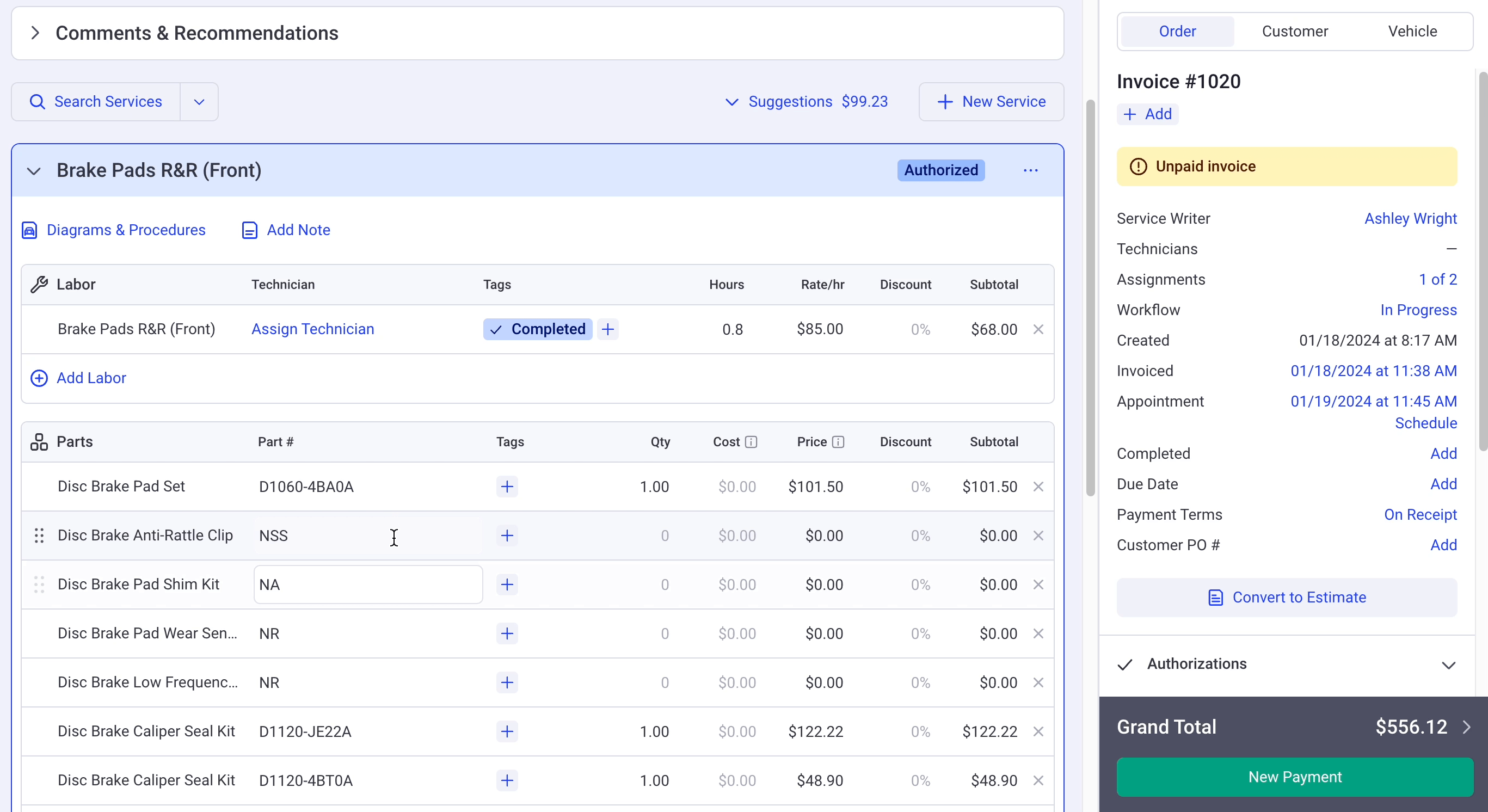
Task: Click the Completed tag on labor row
Action: 538,329
